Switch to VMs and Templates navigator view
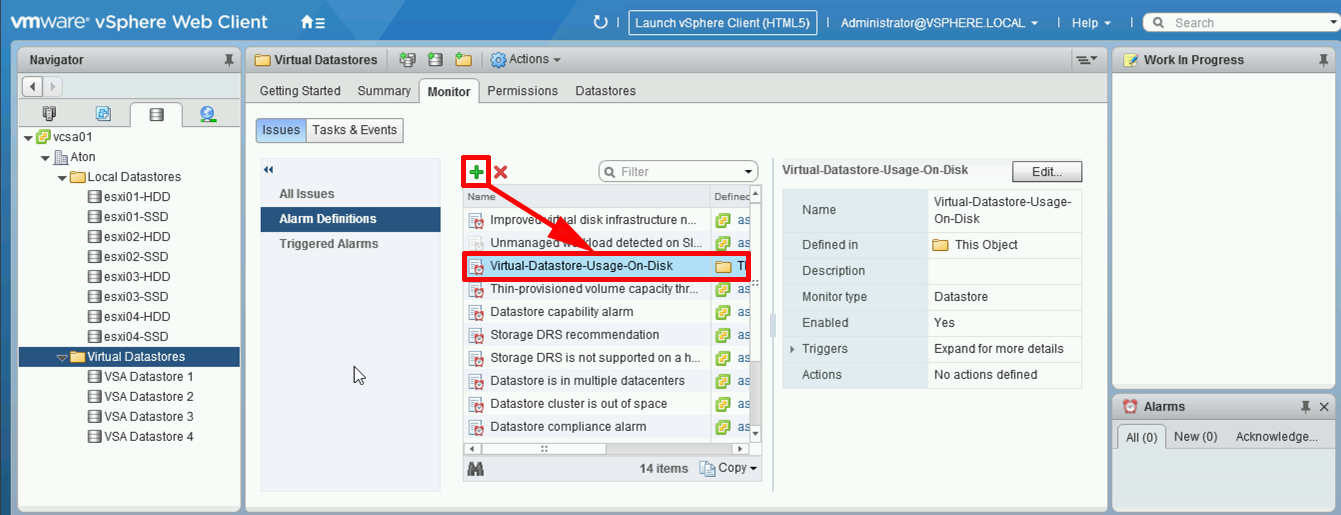This screenshot has width=1341, height=515. [102, 113]
